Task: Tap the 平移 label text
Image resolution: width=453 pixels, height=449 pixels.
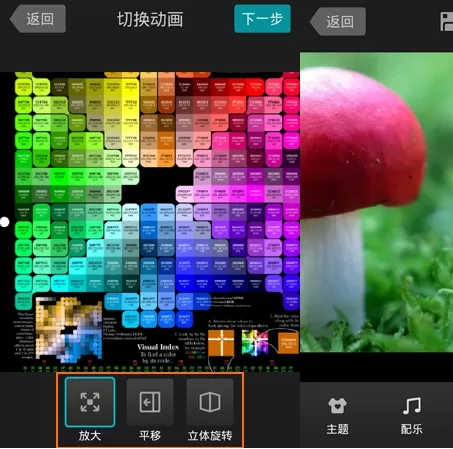Action: point(150,436)
